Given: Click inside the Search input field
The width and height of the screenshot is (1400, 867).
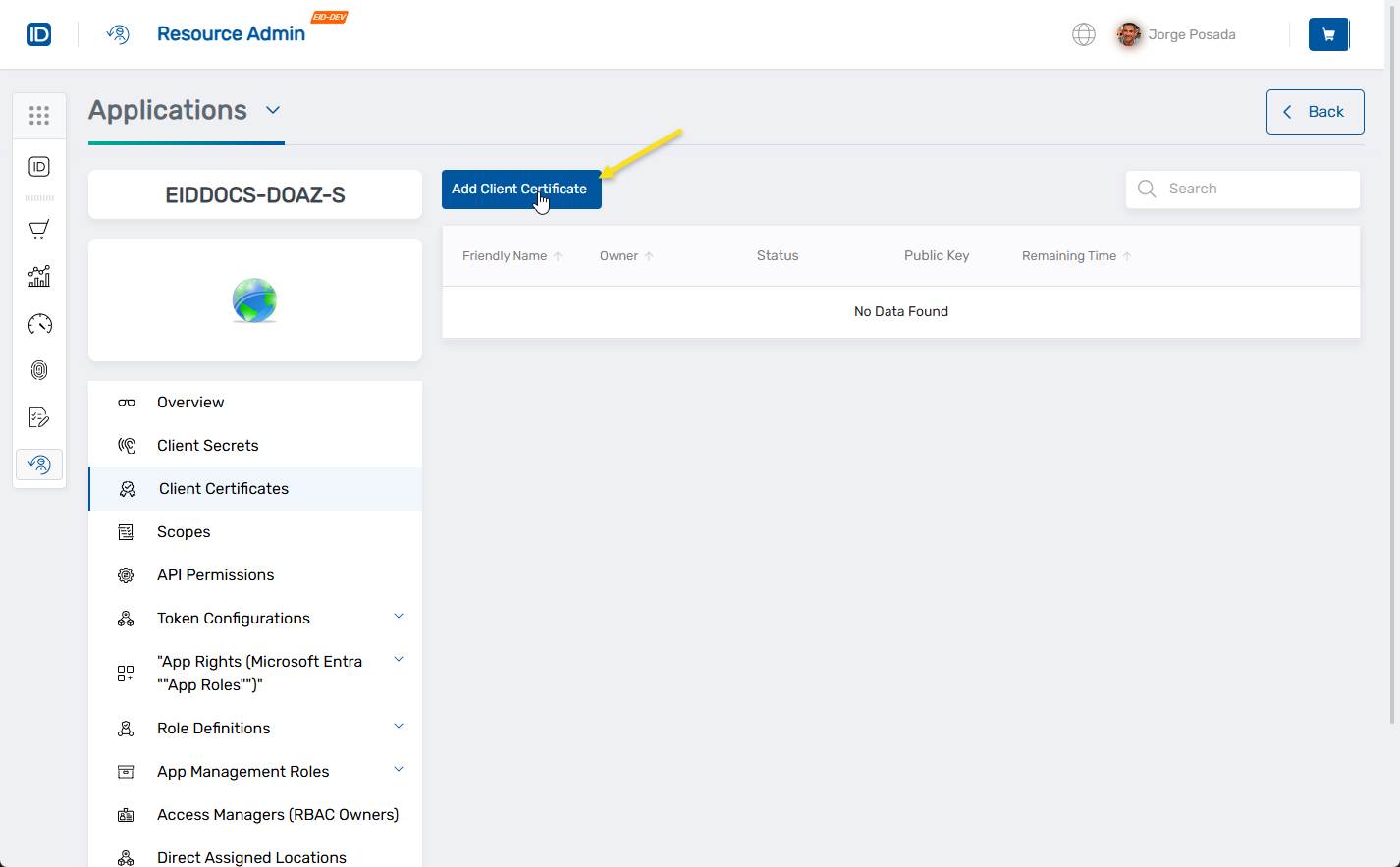Looking at the screenshot, I should click(x=1242, y=189).
